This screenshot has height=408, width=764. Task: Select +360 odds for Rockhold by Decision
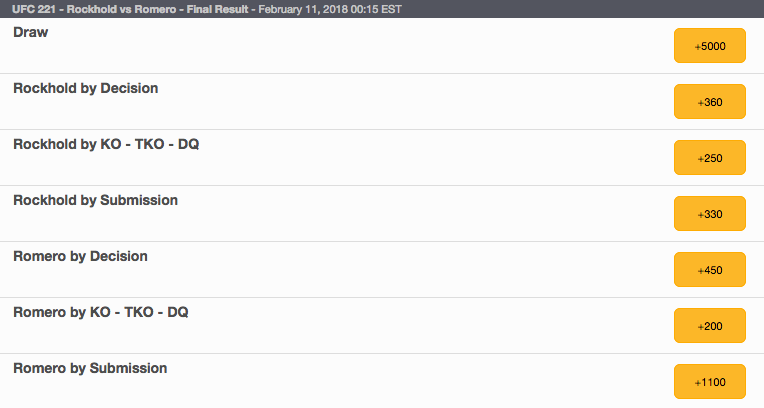709,102
